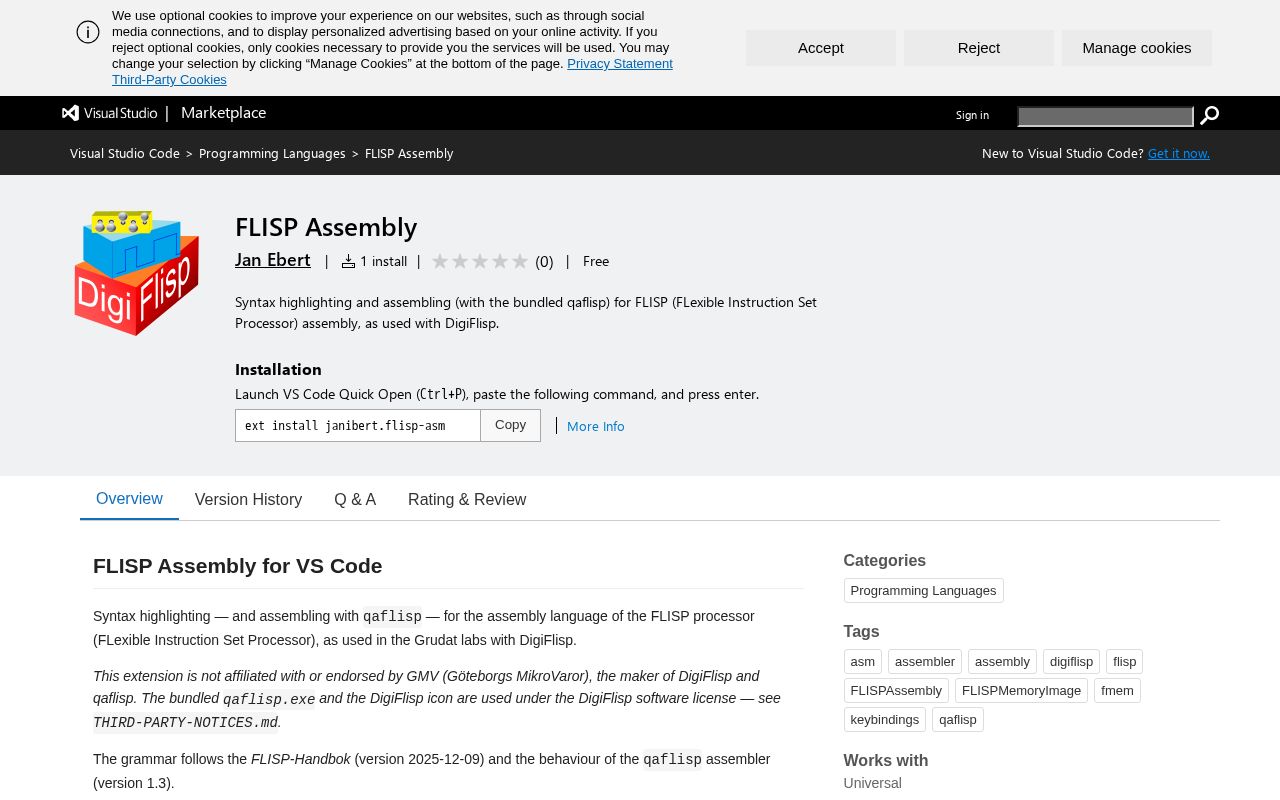Open Programming Languages breadcrumb
This screenshot has width=1280, height=800.
pos(272,153)
